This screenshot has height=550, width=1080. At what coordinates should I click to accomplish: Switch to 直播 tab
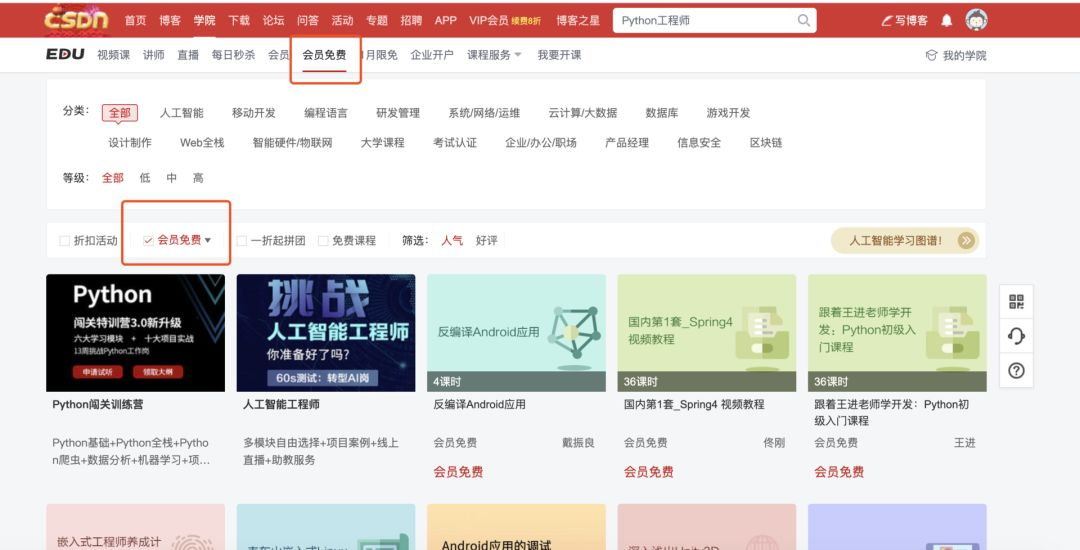pos(188,55)
